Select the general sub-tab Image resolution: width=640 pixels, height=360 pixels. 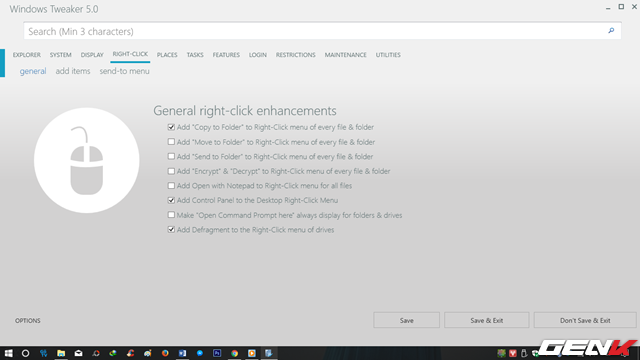pyautogui.click(x=33, y=71)
